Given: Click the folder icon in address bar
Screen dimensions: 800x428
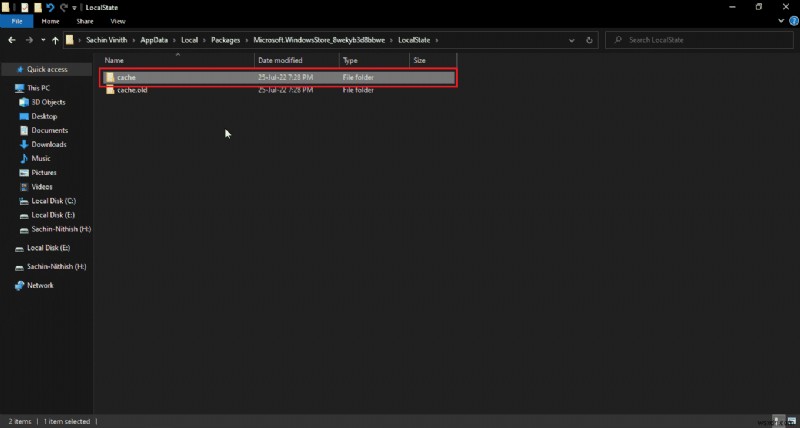Looking at the screenshot, I should coord(70,40).
